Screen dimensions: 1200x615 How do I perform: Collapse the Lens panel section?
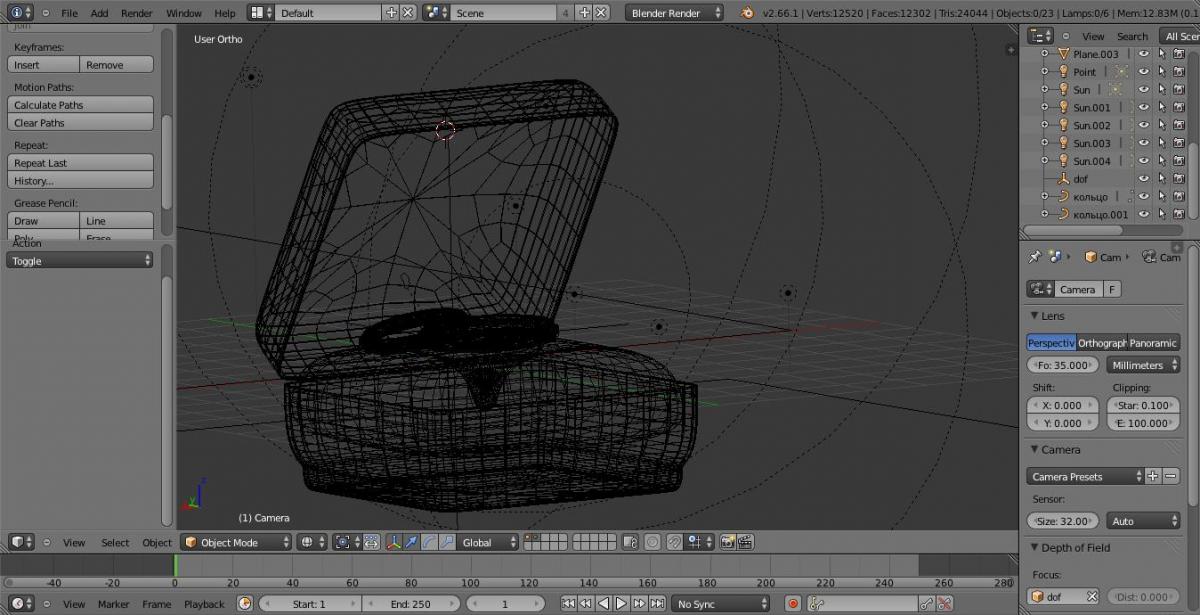1035,316
